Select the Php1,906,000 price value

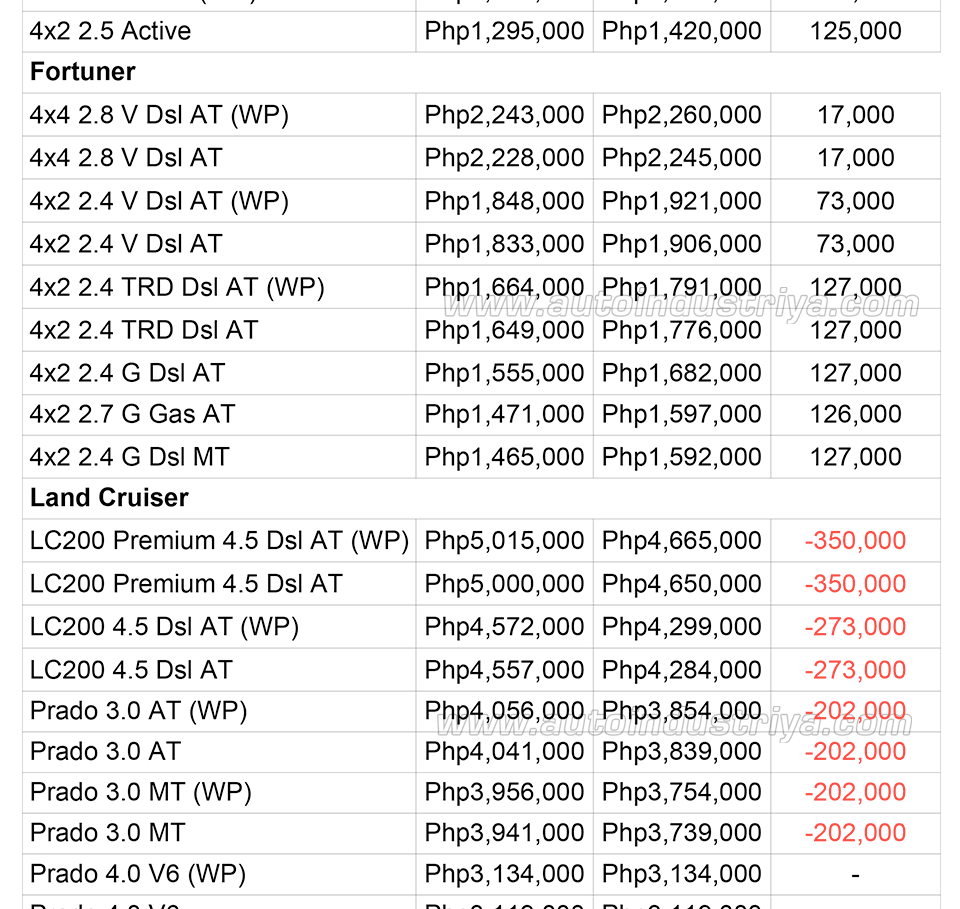(x=682, y=244)
